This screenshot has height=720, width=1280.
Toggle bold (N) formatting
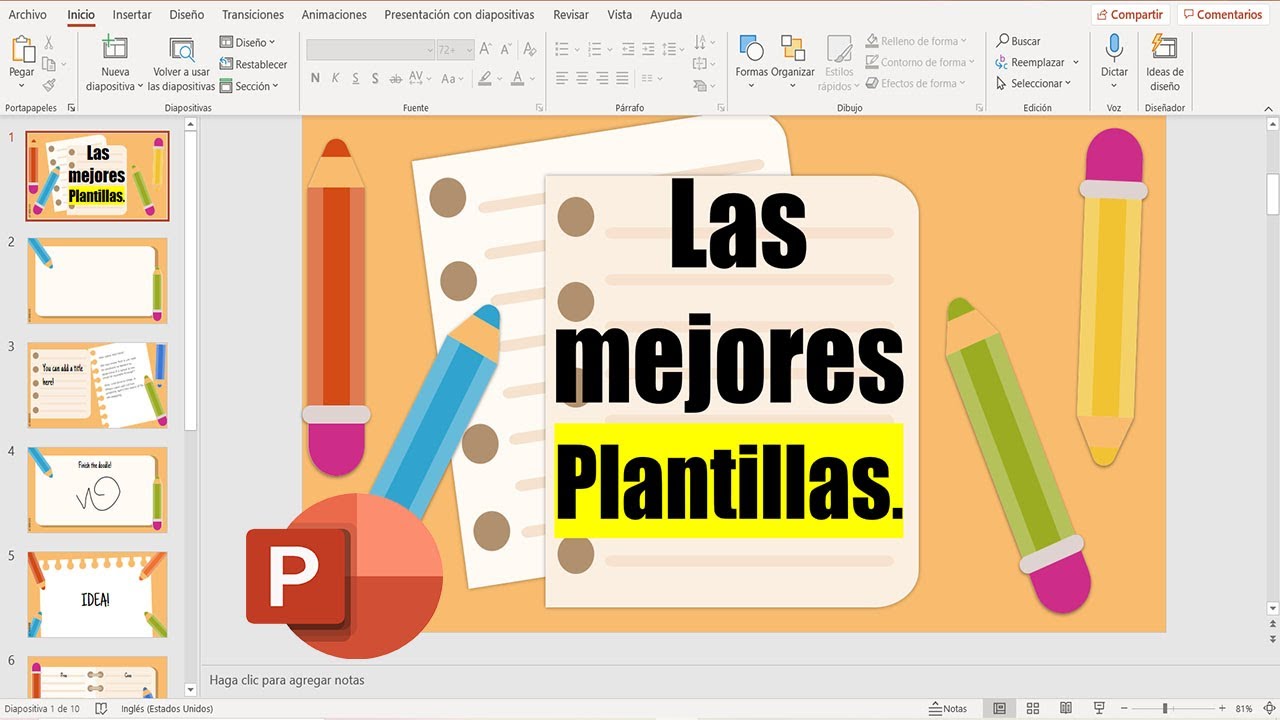click(x=315, y=78)
